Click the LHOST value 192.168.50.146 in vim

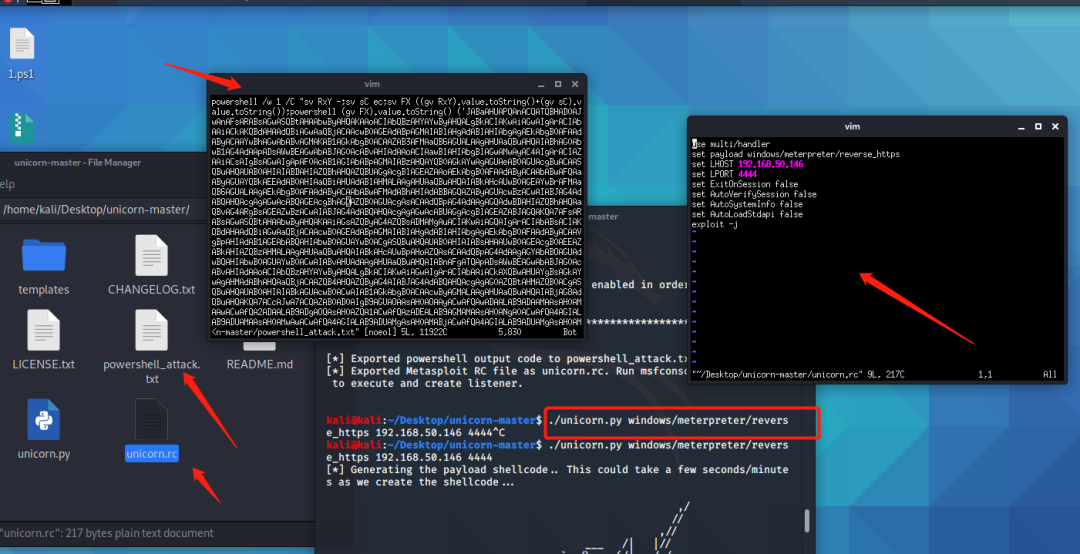[770, 164]
